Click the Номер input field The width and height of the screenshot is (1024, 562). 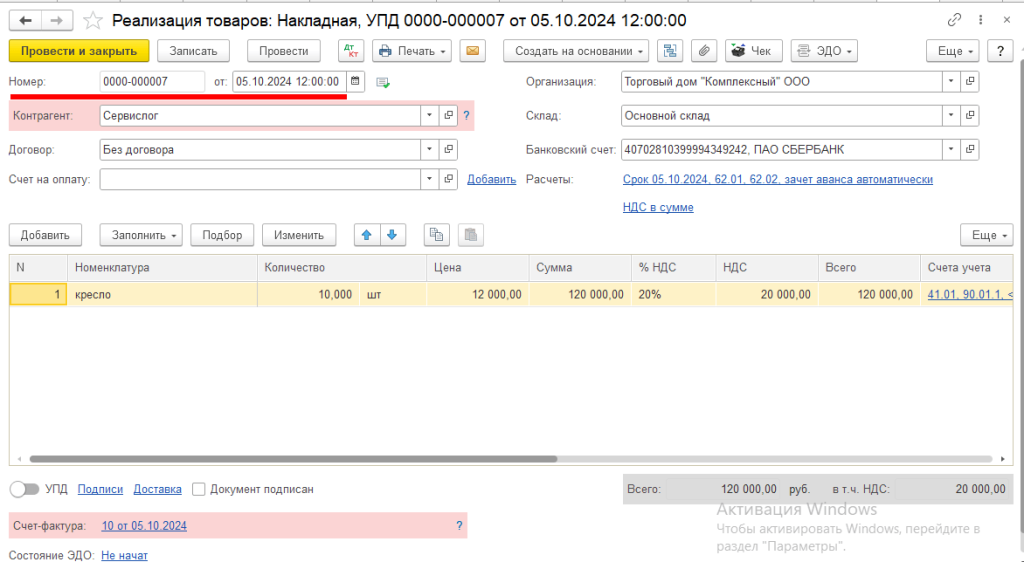click(151, 82)
